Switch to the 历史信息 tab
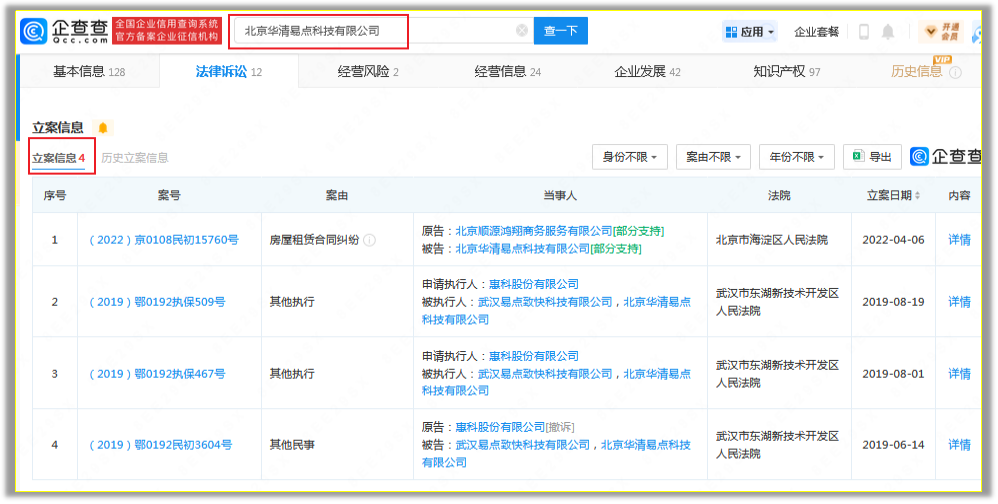The width and height of the screenshot is (998, 504). coord(917,72)
